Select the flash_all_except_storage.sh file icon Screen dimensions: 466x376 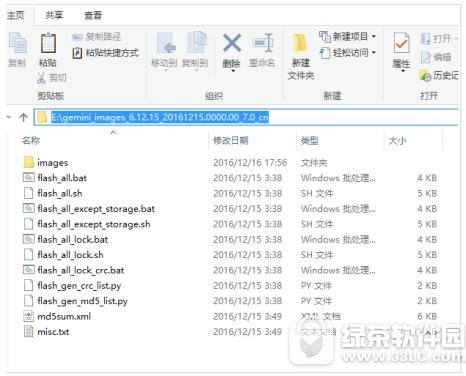point(29,224)
